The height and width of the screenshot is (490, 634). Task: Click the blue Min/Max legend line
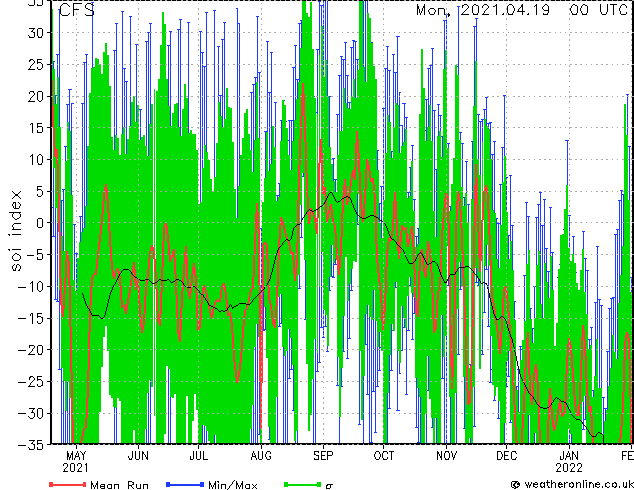185,484
